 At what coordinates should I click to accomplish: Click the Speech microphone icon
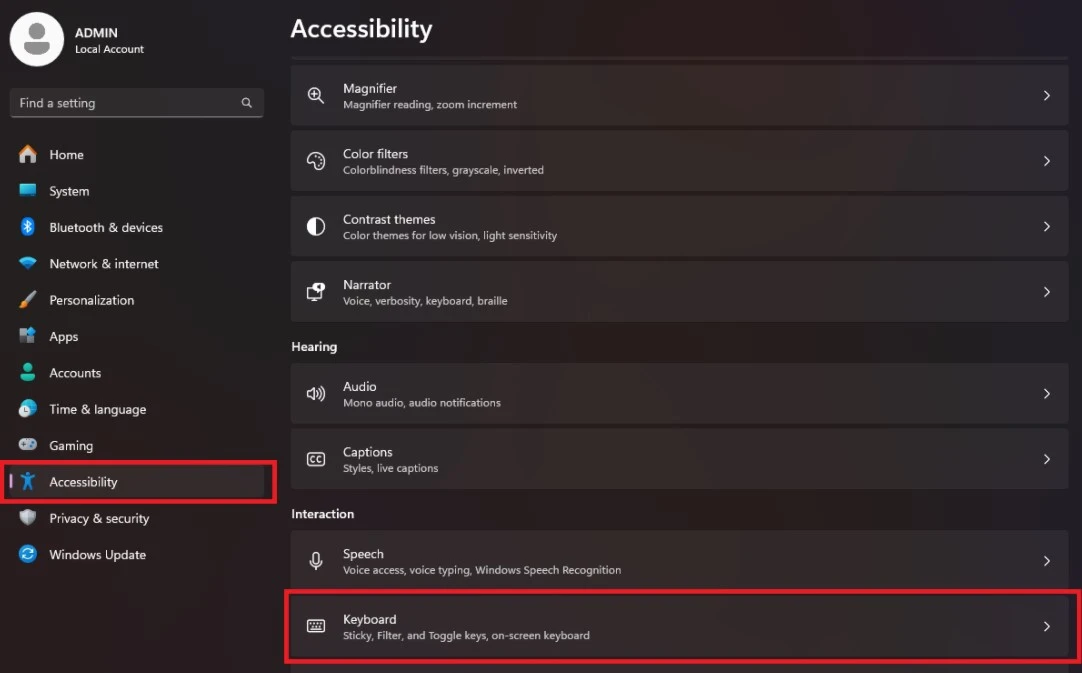pos(316,561)
